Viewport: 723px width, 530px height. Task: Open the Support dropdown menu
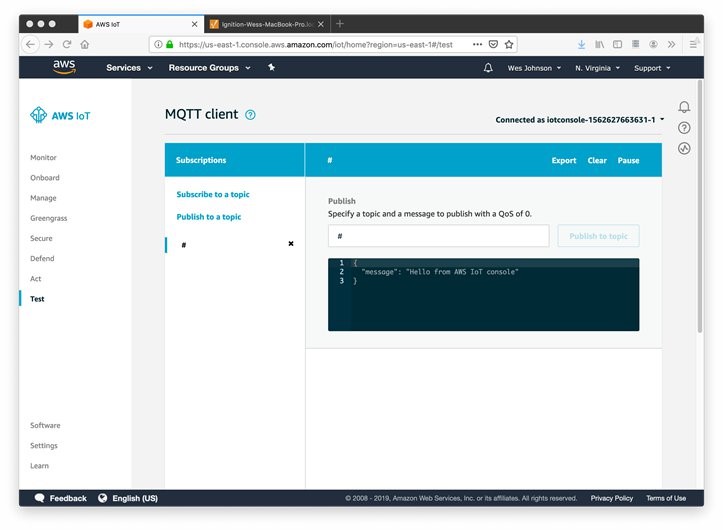point(652,68)
